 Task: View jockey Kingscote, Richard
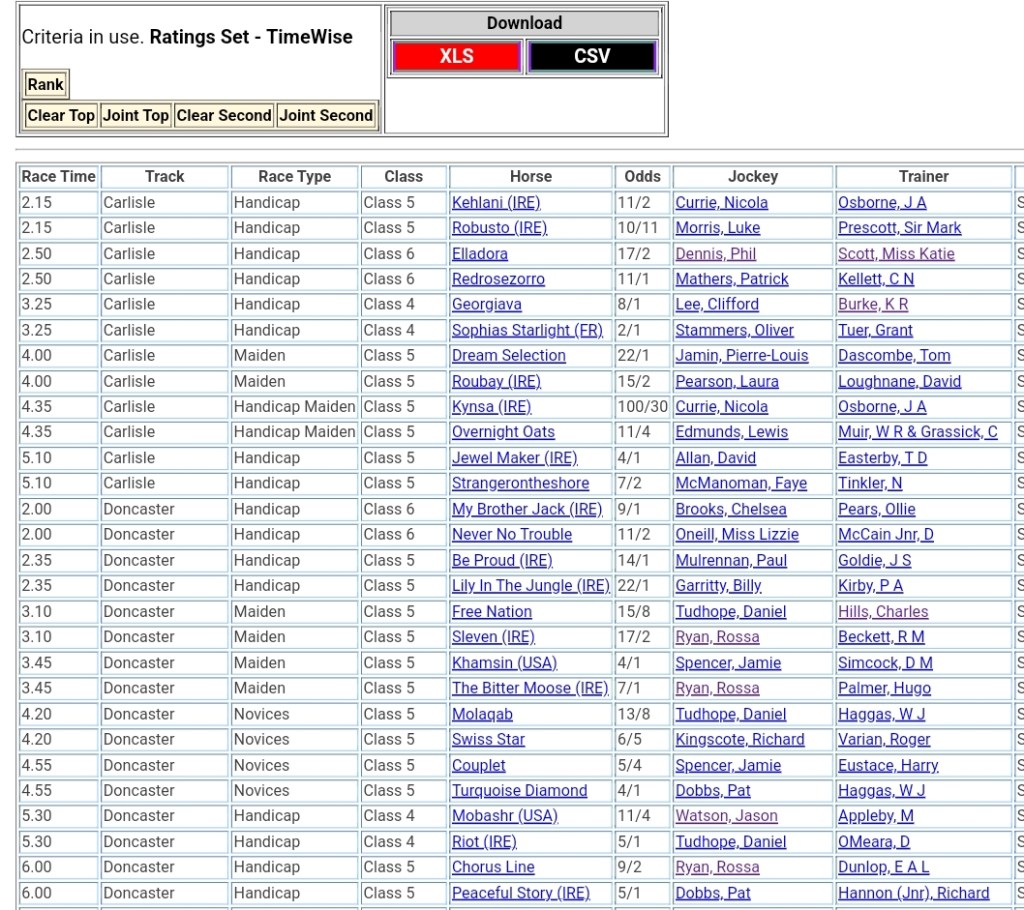click(739, 739)
